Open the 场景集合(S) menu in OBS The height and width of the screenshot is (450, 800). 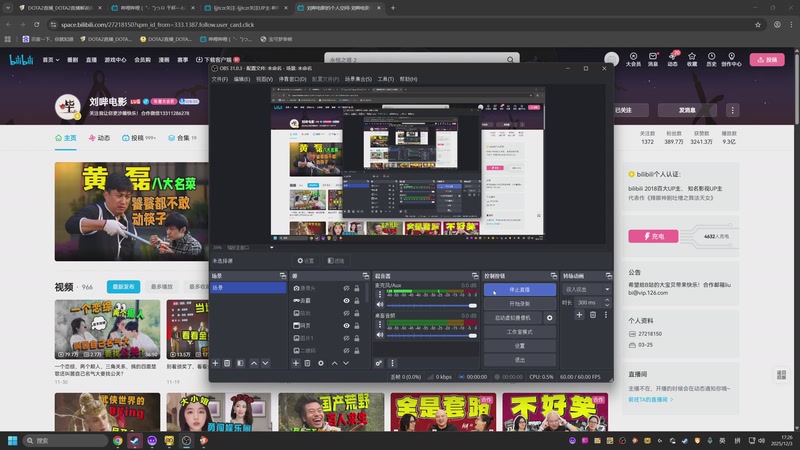(x=358, y=79)
